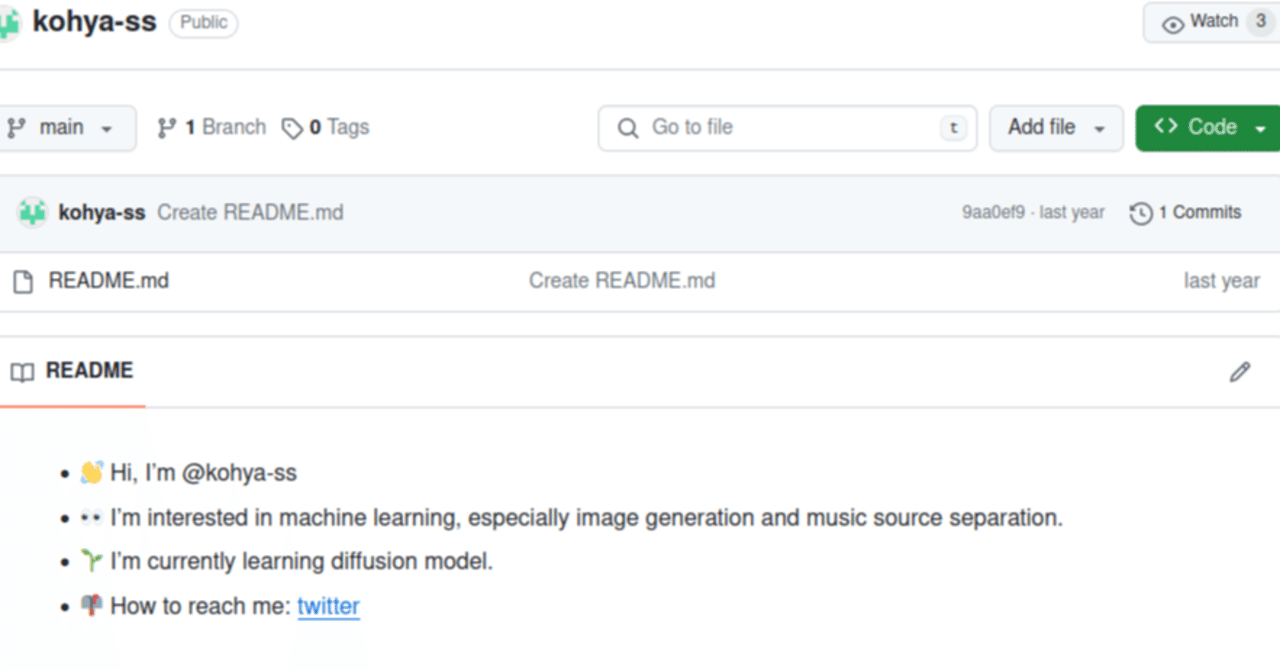View the 1 Commits history
Image resolution: width=1280 pixels, height=670 pixels.
pyautogui.click(x=1199, y=212)
